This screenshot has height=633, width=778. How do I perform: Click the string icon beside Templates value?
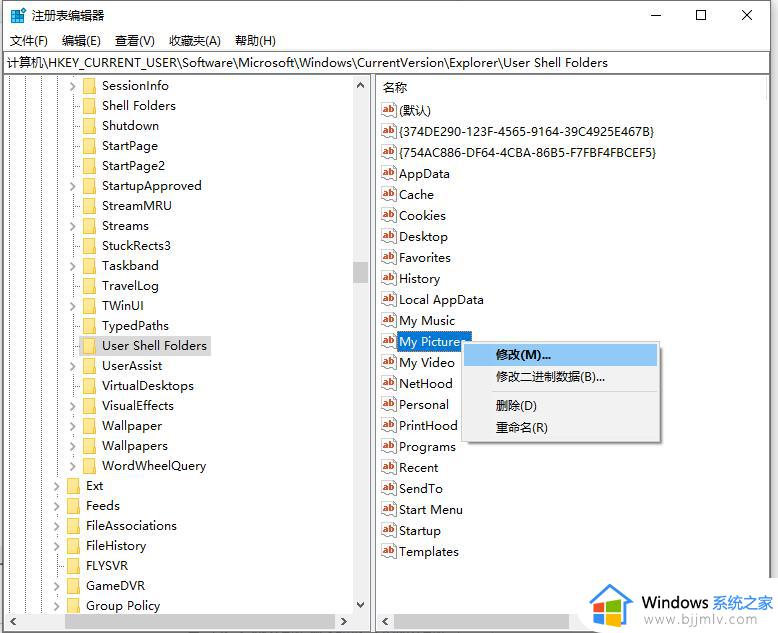389,551
